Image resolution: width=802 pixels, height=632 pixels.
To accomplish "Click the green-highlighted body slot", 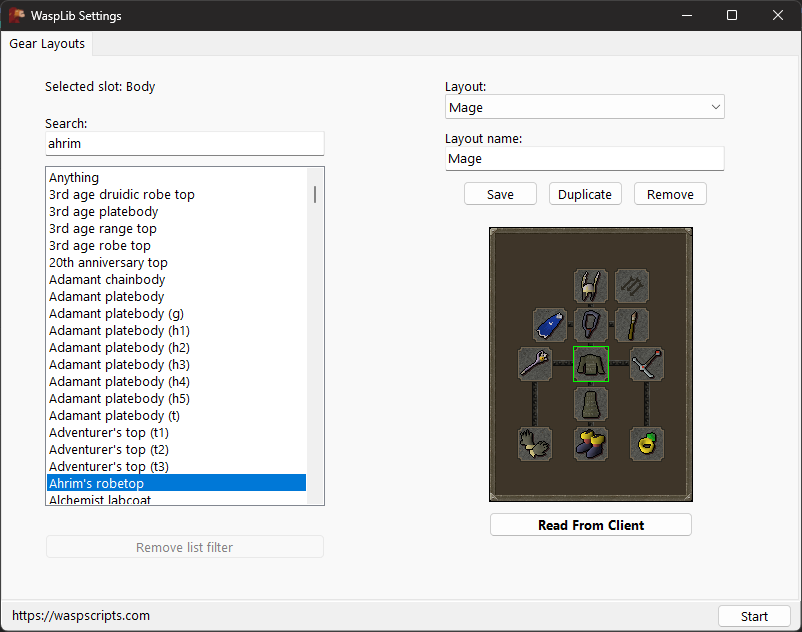I will click(x=591, y=364).
